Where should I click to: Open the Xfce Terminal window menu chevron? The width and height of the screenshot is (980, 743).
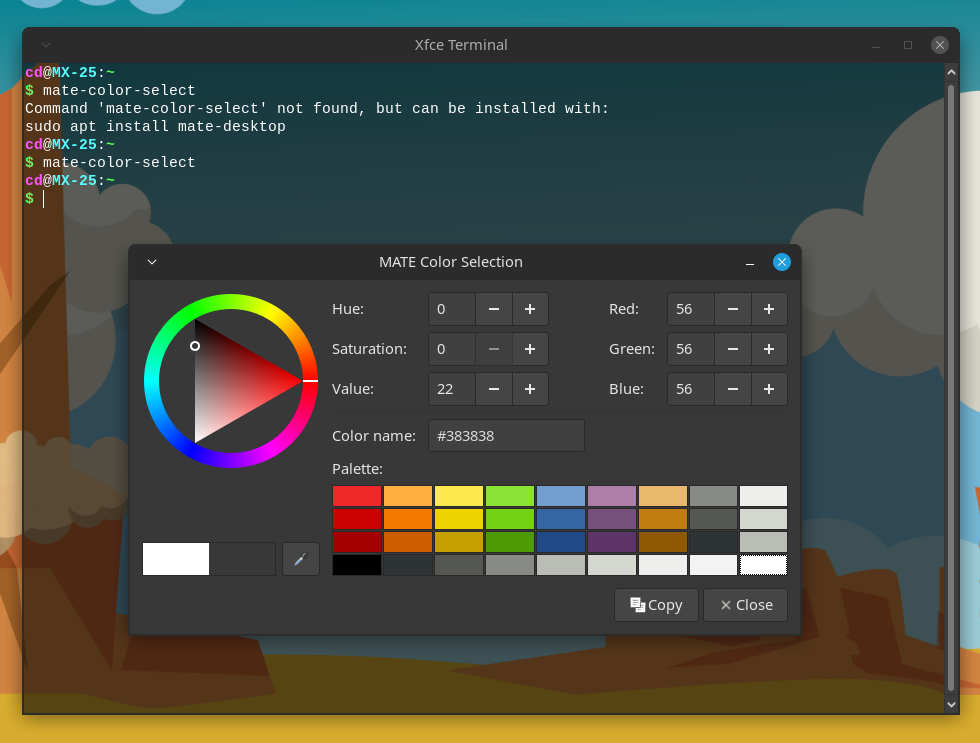[x=46, y=45]
